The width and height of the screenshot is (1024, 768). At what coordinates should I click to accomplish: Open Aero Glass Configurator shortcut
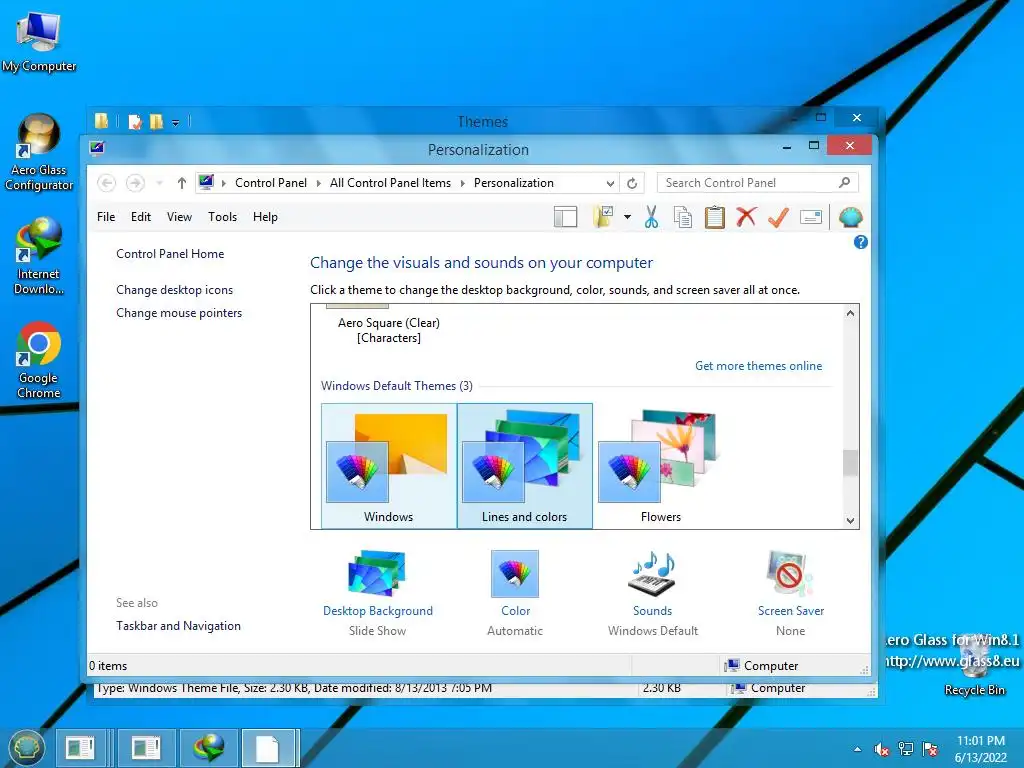point(39,153)
